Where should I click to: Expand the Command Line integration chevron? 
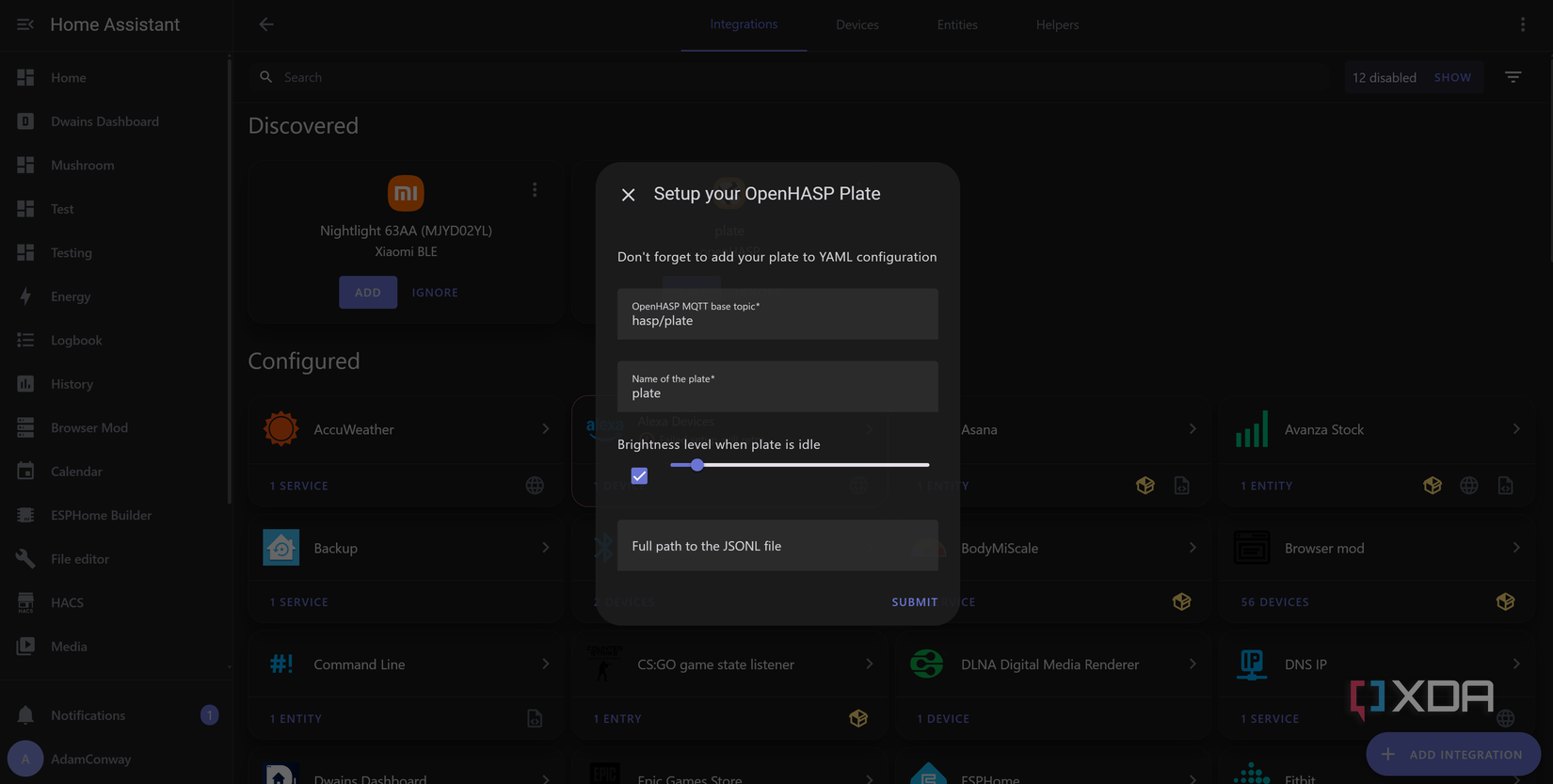[x=546, y=664]
